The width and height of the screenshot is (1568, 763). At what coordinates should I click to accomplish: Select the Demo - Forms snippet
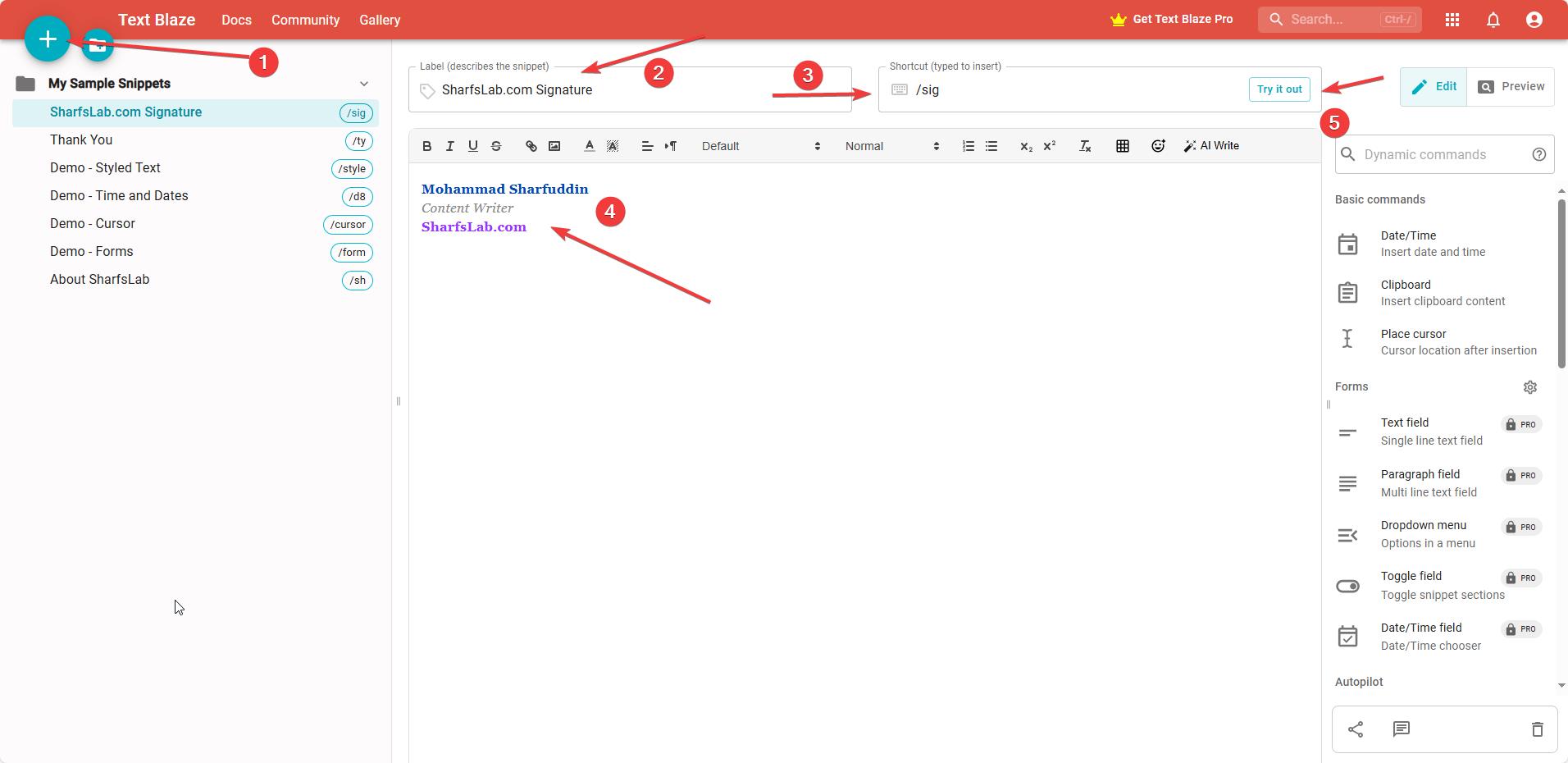coord(195,252)
